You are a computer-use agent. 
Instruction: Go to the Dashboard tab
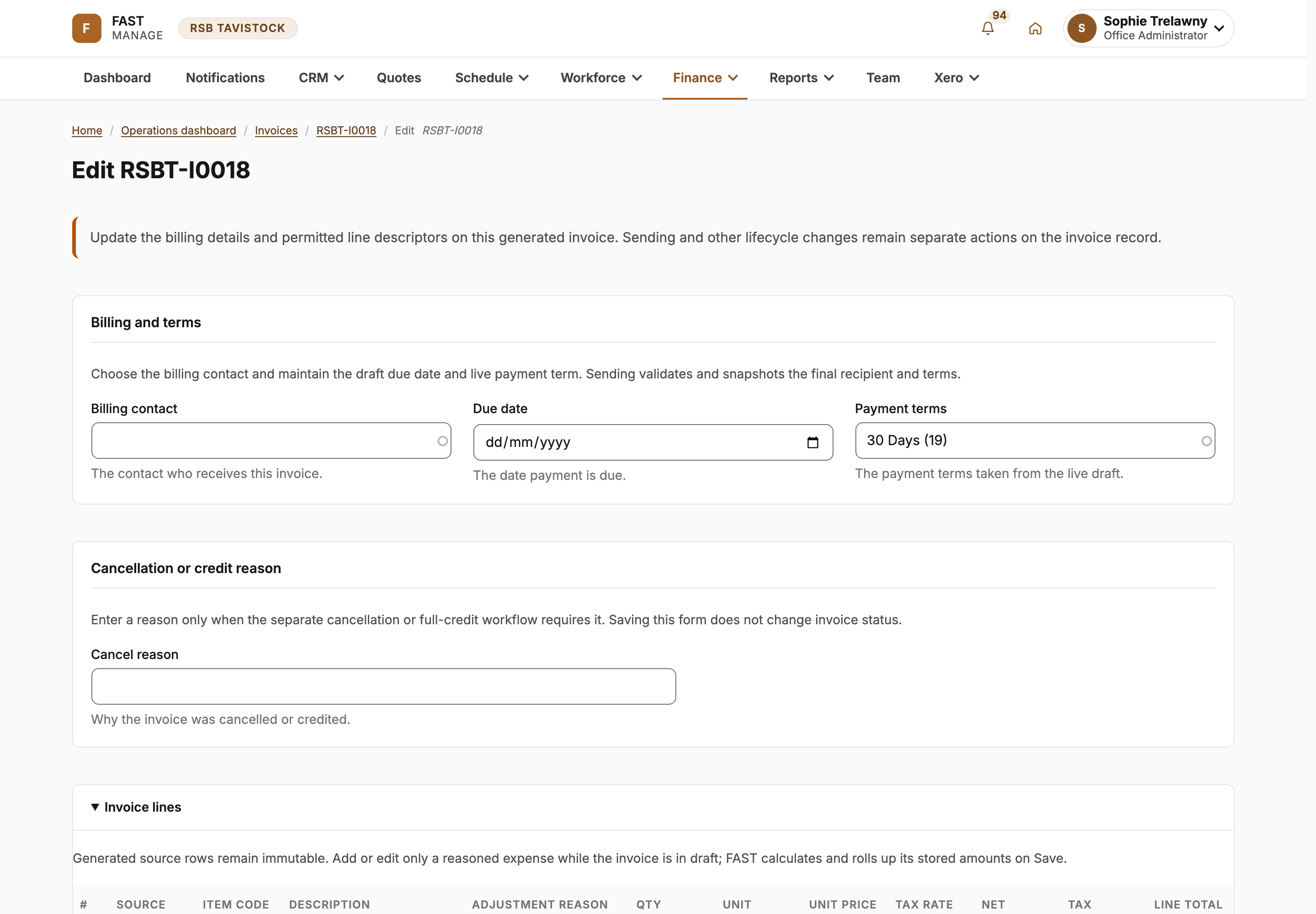pos(117,78)
